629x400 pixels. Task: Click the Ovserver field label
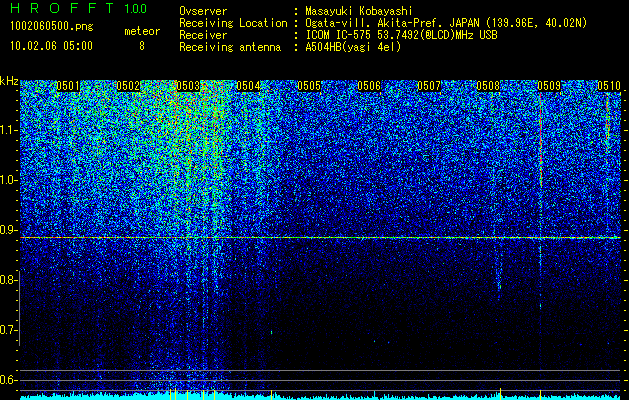point(203,11)
